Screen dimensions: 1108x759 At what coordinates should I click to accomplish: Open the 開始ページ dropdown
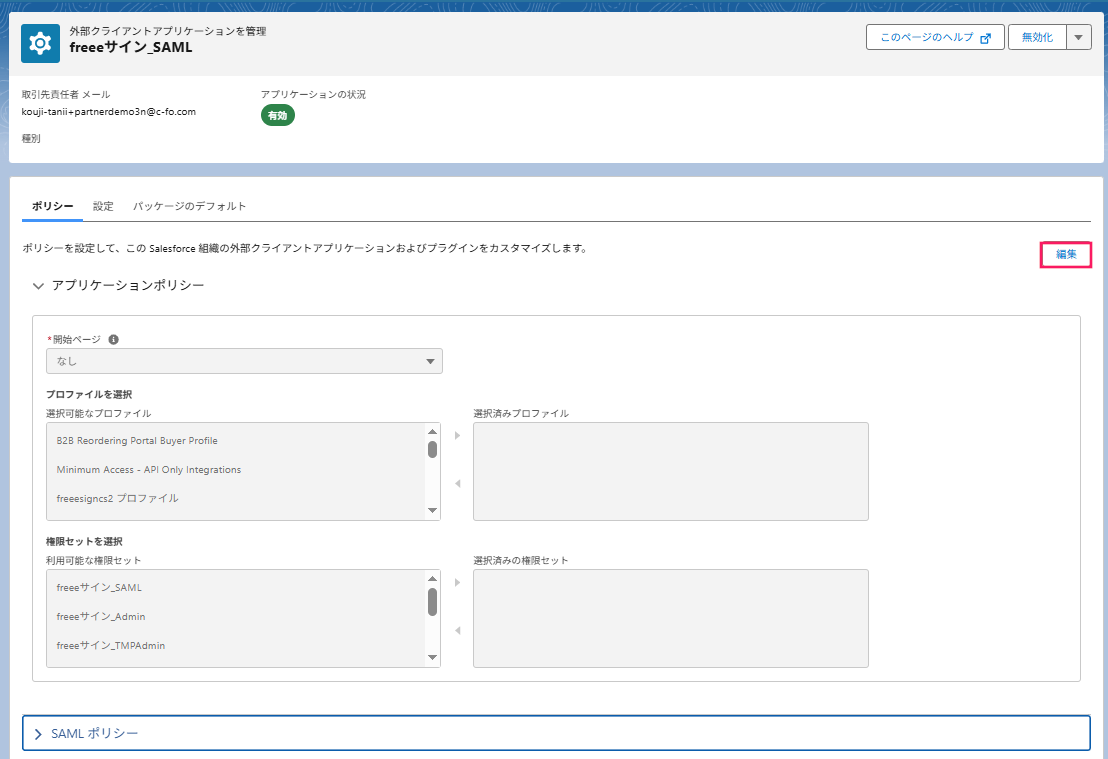(x=244, y=361)
